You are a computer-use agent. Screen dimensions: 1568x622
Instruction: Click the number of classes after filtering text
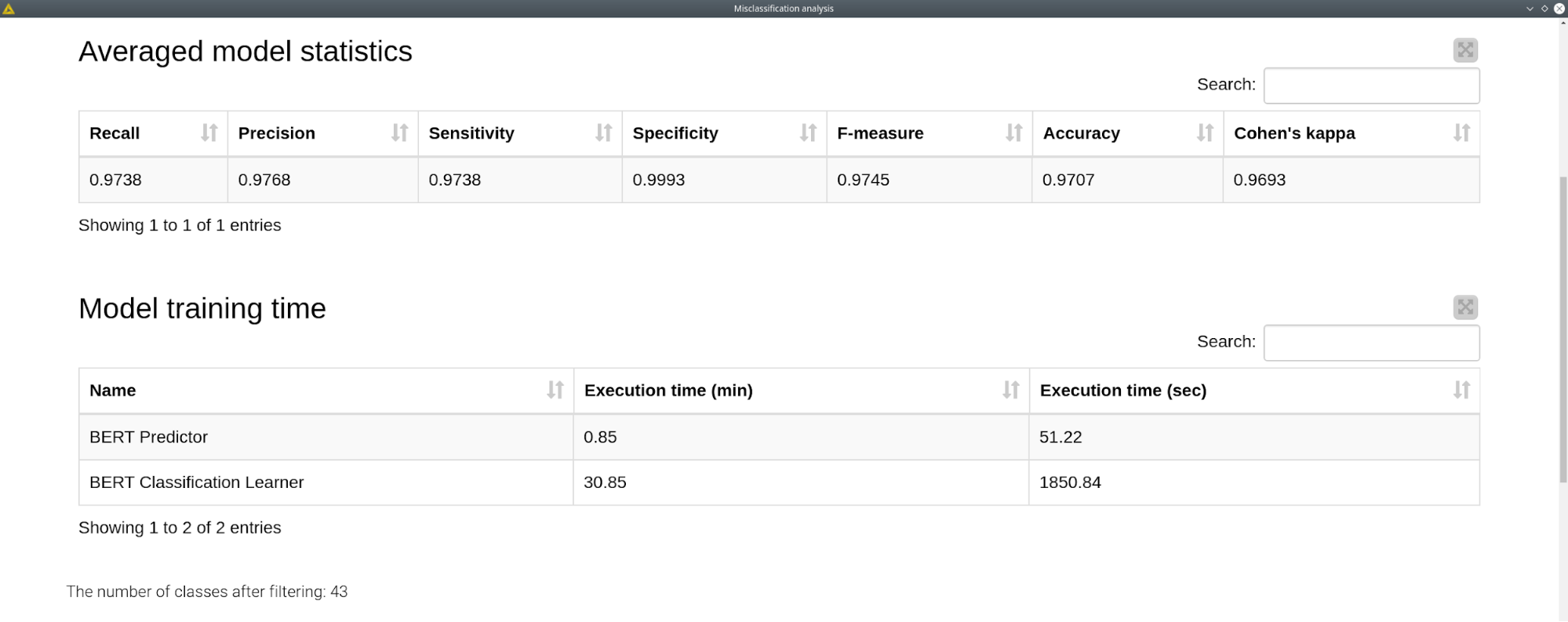click(x=207, y=591)
